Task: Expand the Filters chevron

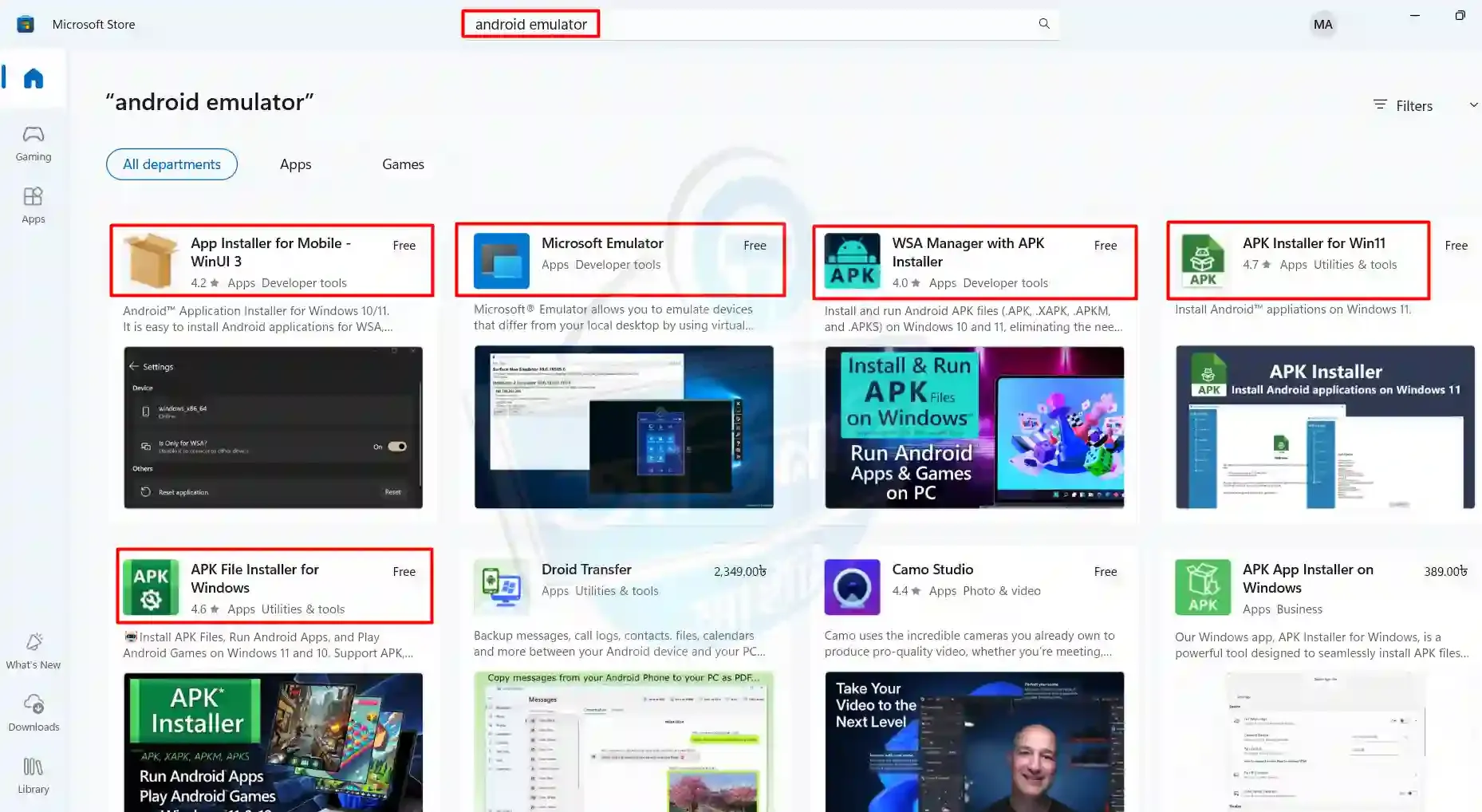Action: coord(1473,105)
